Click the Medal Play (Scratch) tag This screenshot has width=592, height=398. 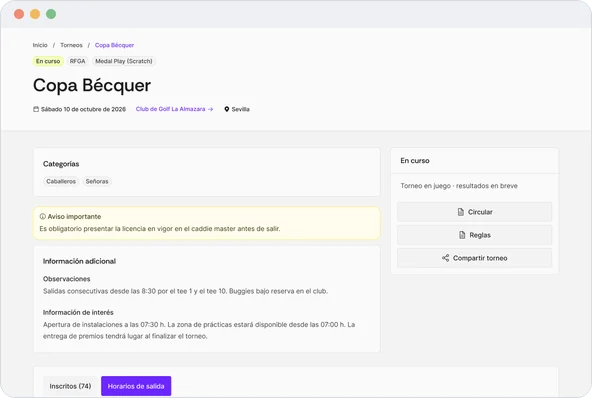tap(124, 61)
